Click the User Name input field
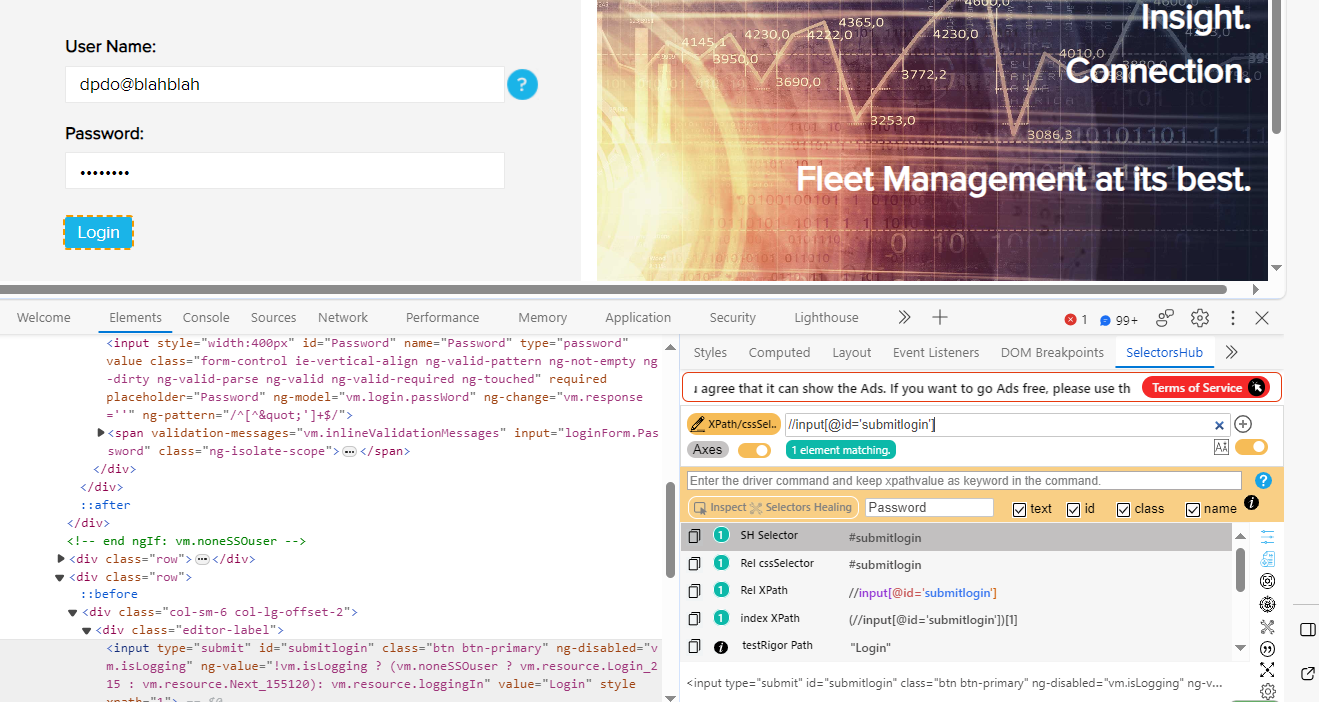This screenshot has height=702, width=1319. pyautogui.click(x=285, y=85)
